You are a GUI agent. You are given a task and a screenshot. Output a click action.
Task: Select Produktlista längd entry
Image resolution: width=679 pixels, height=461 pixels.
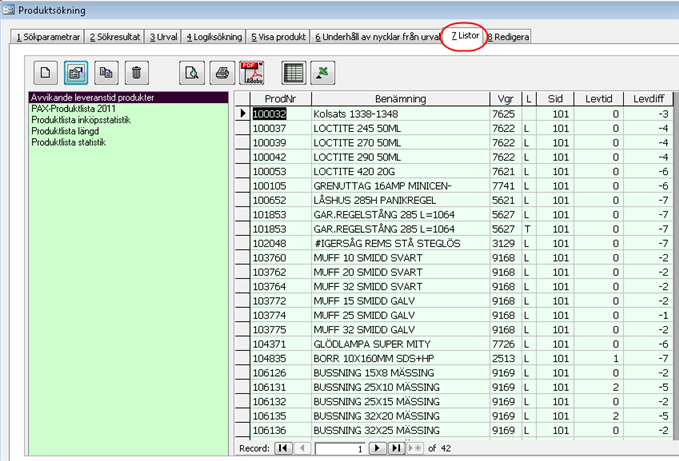72,131
